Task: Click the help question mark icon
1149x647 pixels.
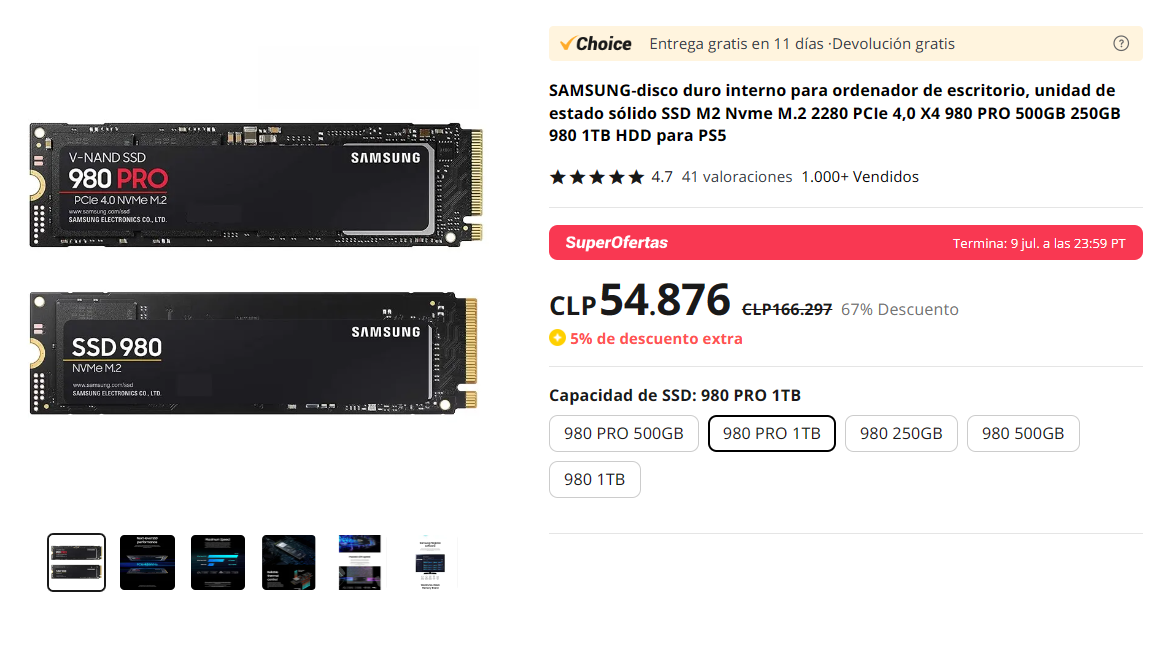Action: [1121, 43]
